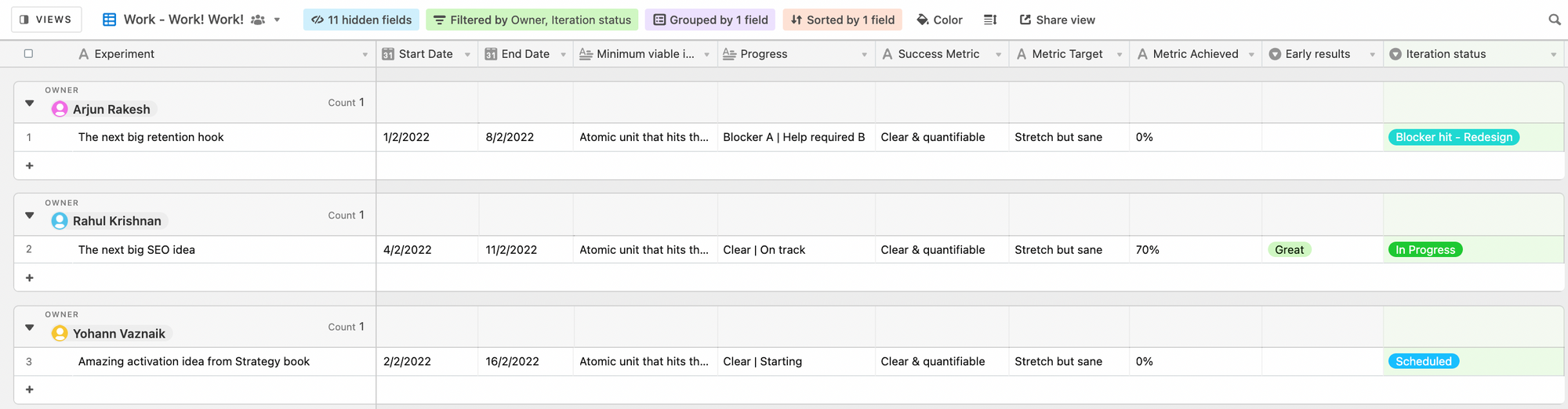The image size is (1568, 409).
Task: Collapse the Yohann Vaznaik owner group
Action: tap(30, 327)
